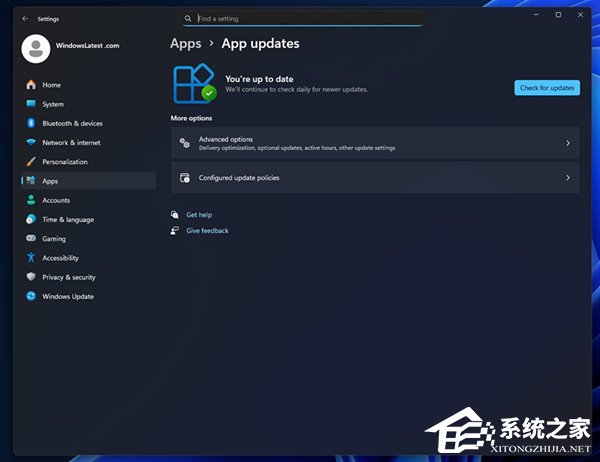Open Configured update policies chevron

click(568, 178)
